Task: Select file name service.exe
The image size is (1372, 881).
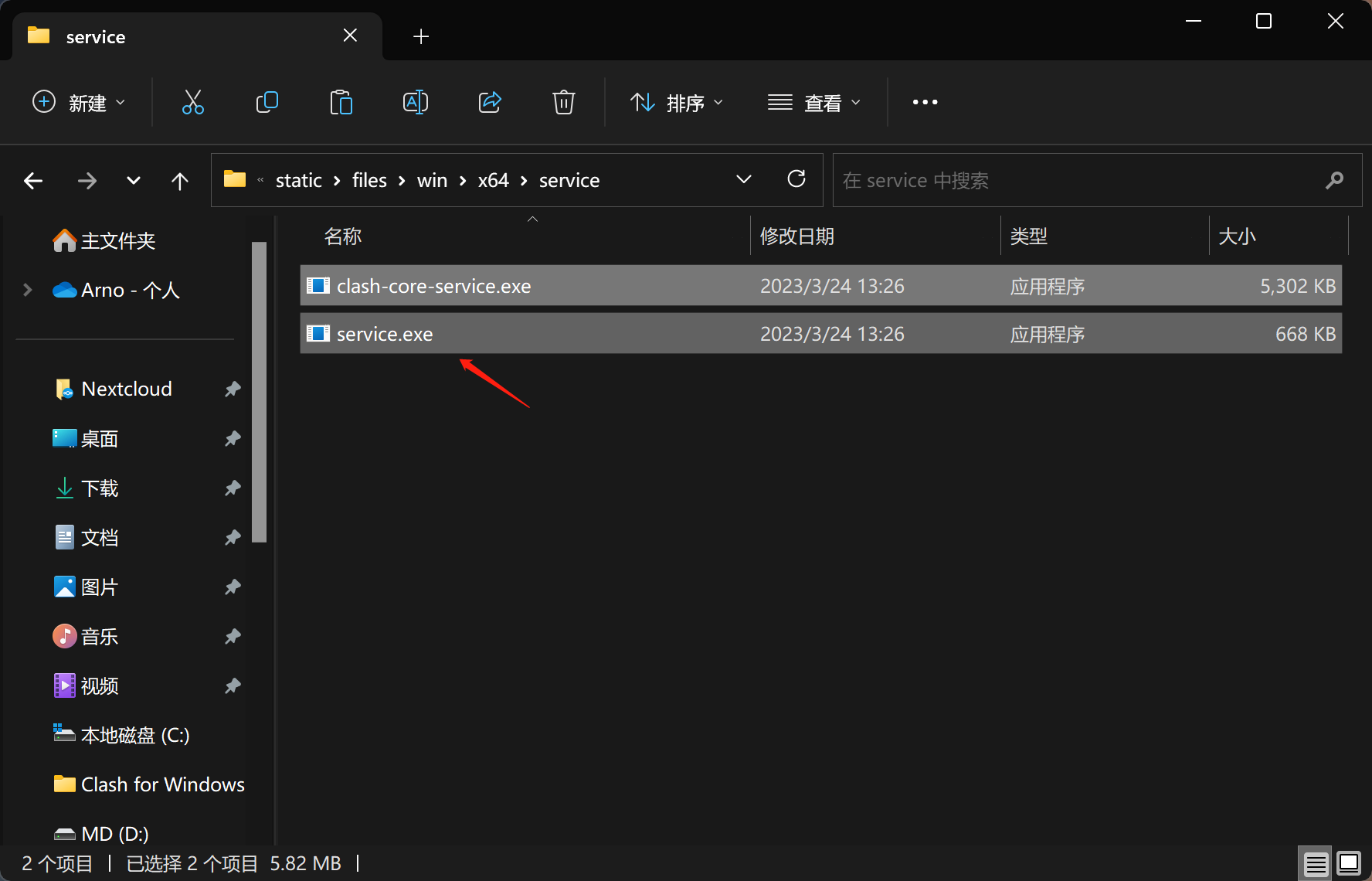Action: tap(385, 334)
